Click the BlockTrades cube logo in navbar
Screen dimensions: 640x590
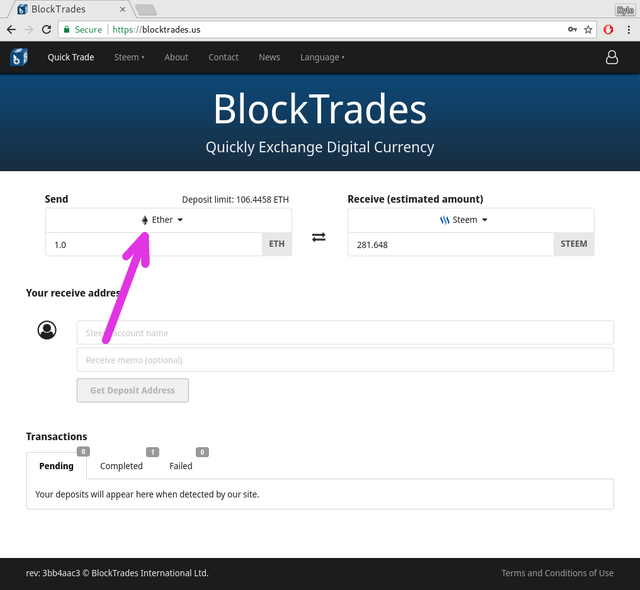pos(18,57)
